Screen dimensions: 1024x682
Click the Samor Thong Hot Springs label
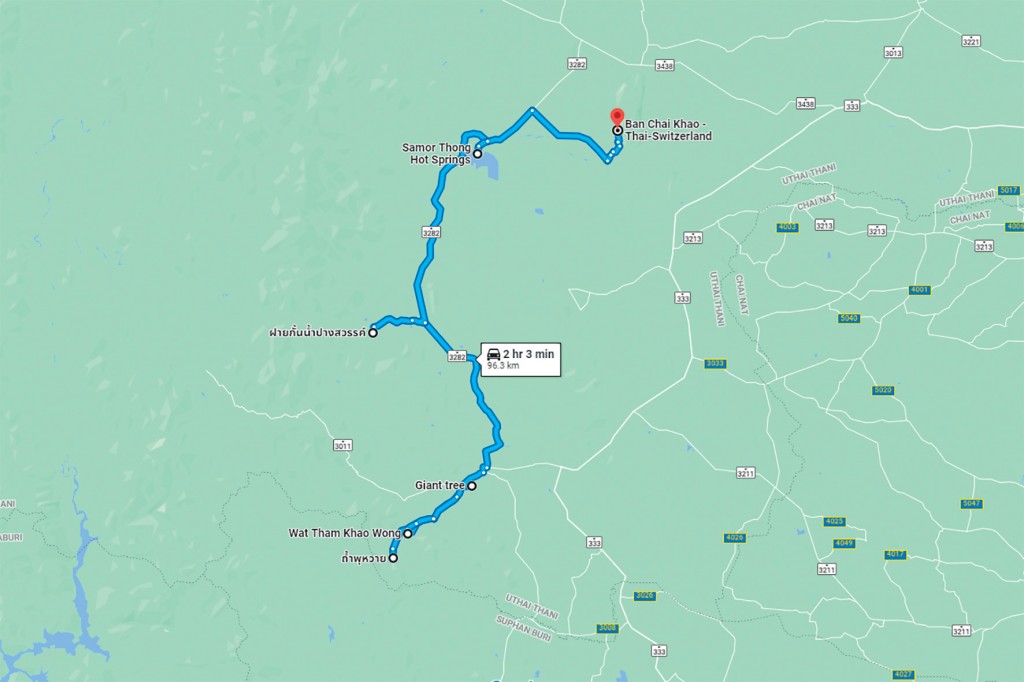coord(436,154)
